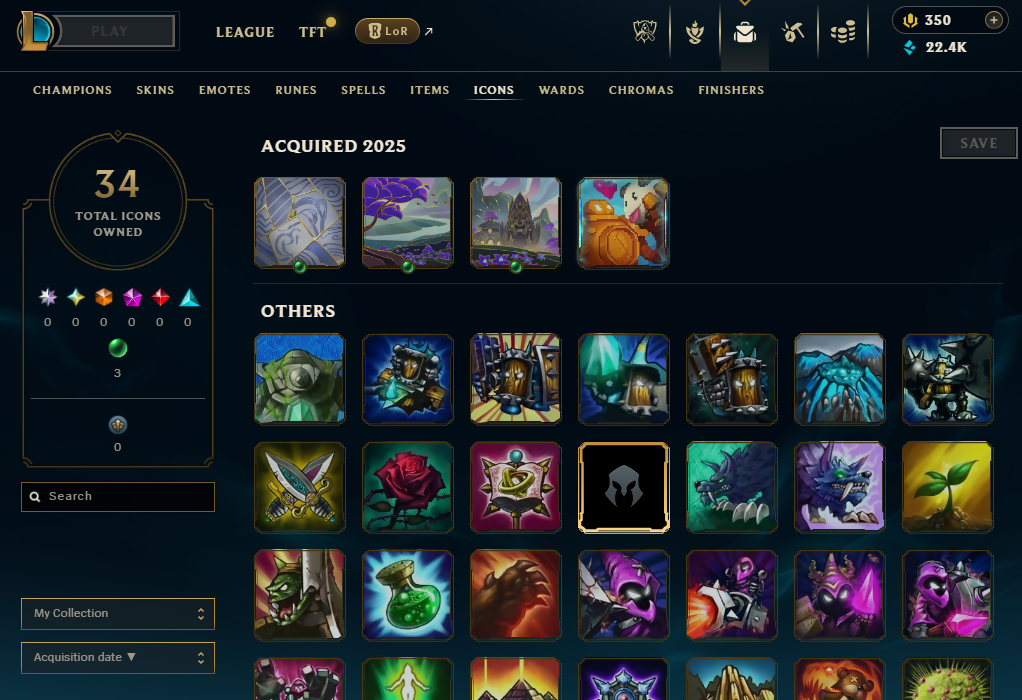The height and width of the screenshot is (700, 1022).
Task: Expand the Acquisition date sort dropdown
Action: click(x=118, y=658)
